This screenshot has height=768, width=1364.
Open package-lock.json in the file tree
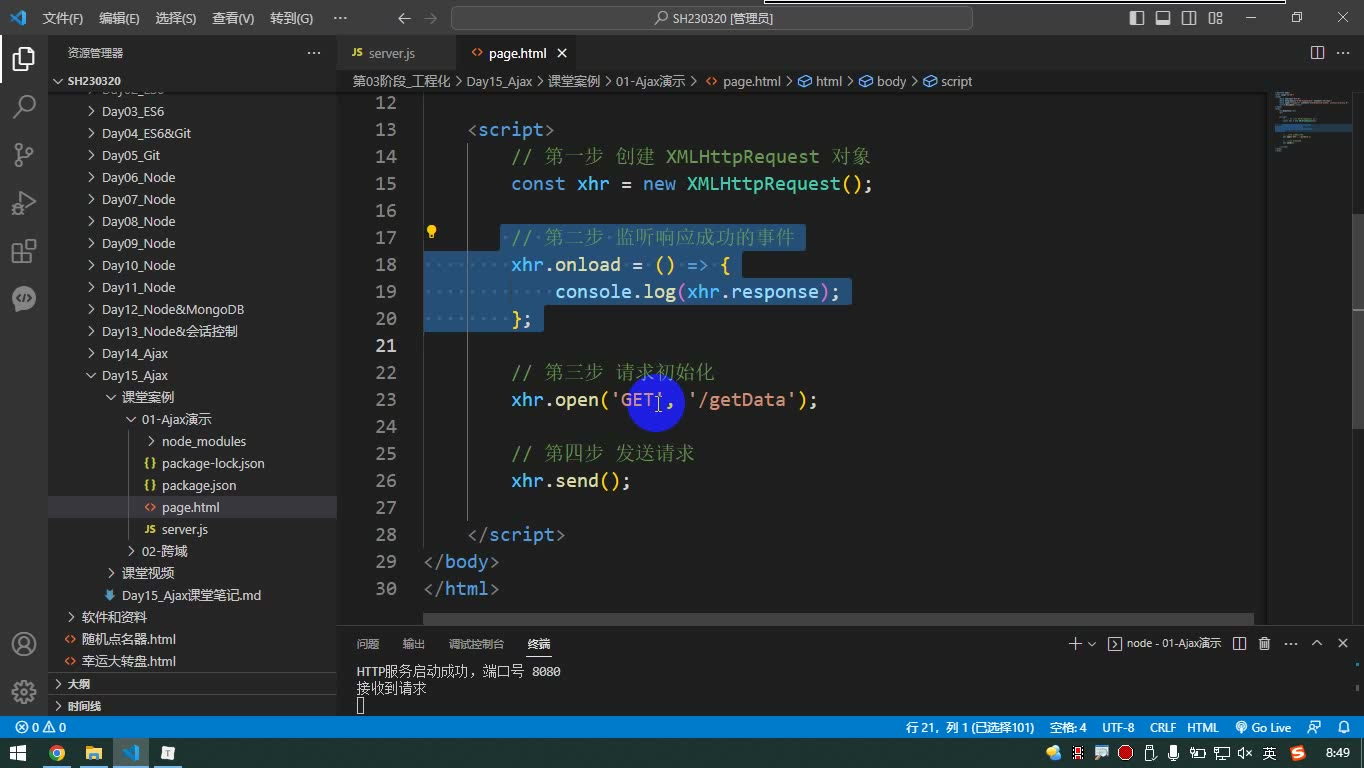[x=213, y=463]
